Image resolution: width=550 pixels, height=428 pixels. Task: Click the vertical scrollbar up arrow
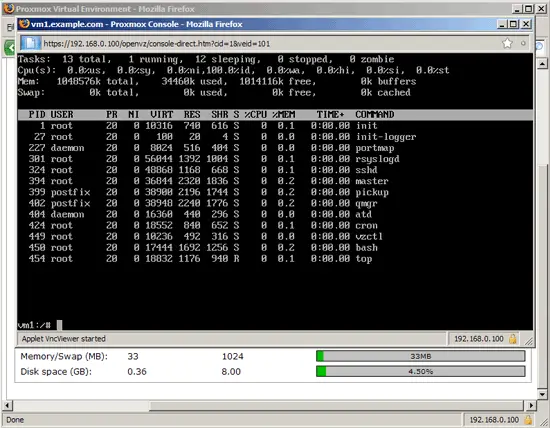pyautogui.click(x=542, y=63)
